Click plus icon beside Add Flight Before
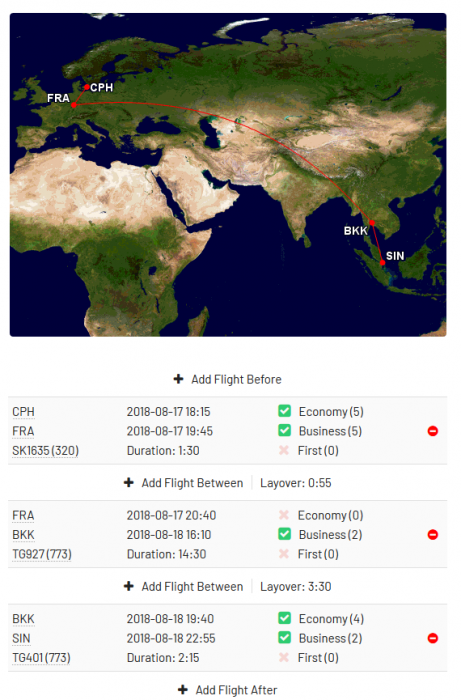 pyautogui.click(x=179, y=379)
